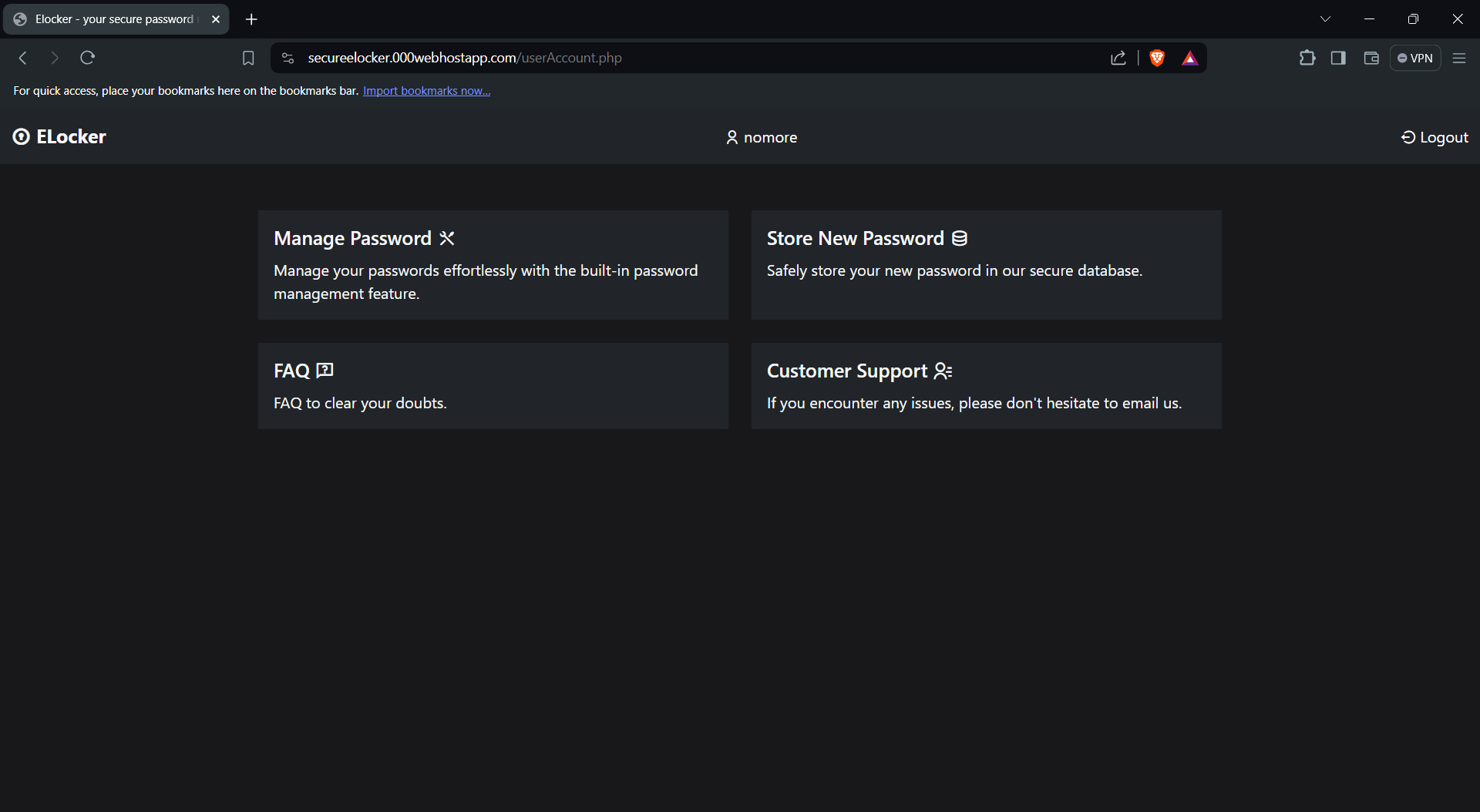Screen dimensions: 1480x812
Task: Click the support agent icon beside Customer Support
Action: point(943,371)
